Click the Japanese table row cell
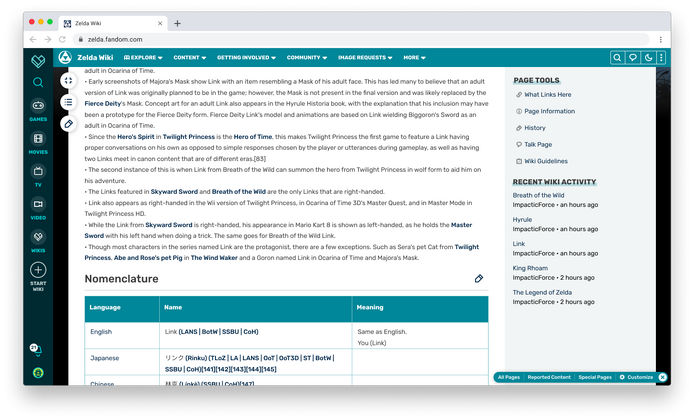The image size is (700, 420). (x=122, y=362)
